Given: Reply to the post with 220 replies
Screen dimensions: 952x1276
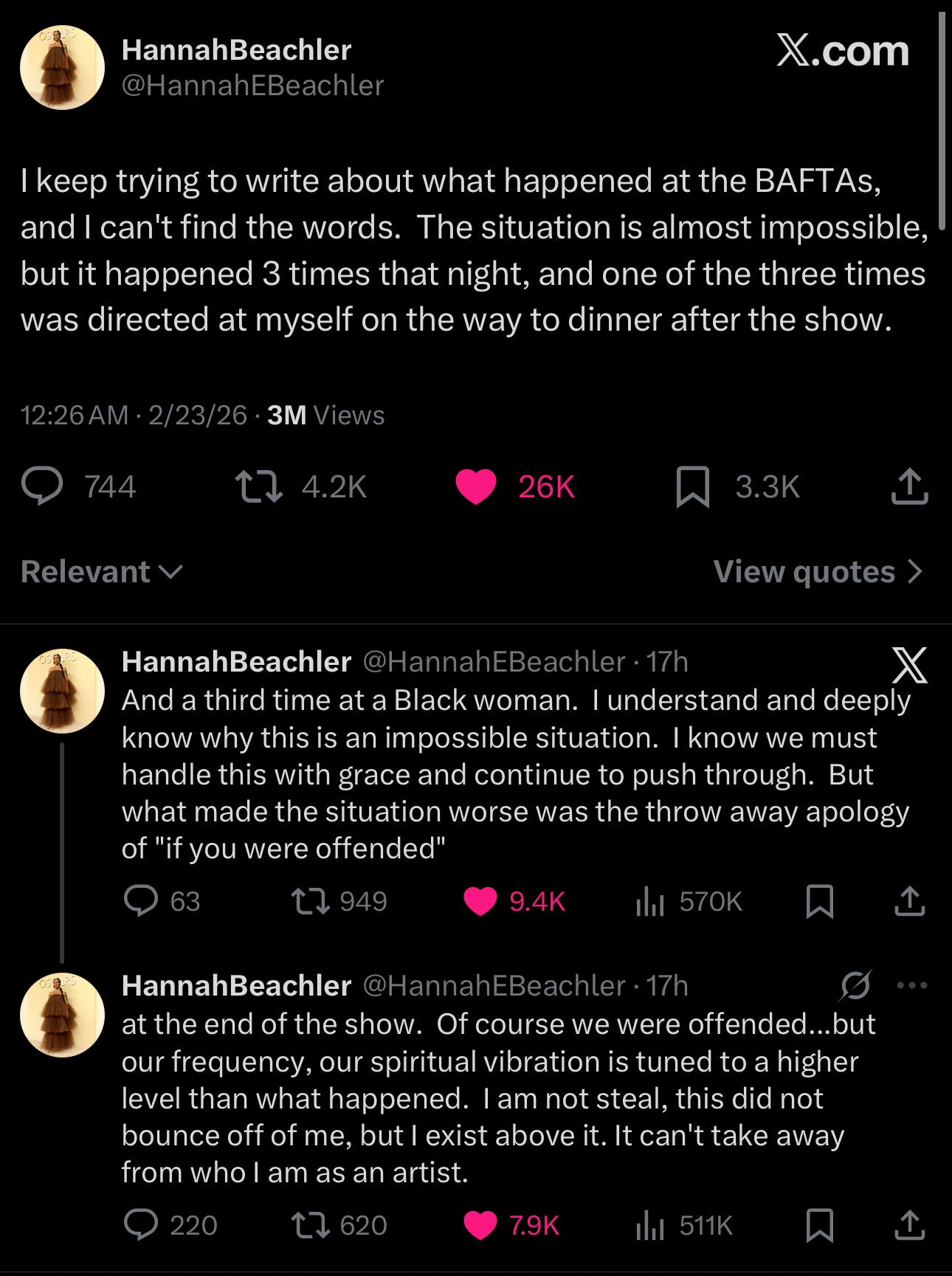Looking at the screenshot, I should 141,1225.
